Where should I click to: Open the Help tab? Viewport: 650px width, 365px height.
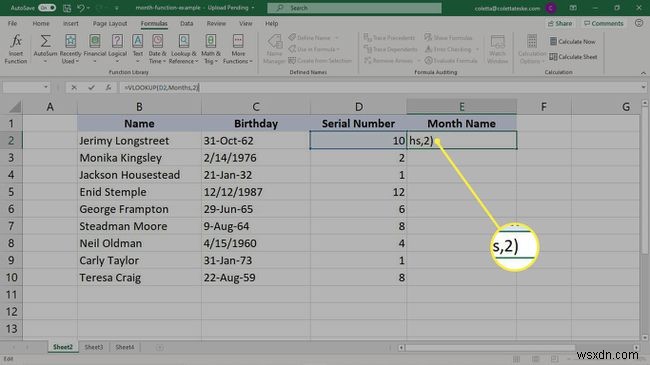pos(272,24)
